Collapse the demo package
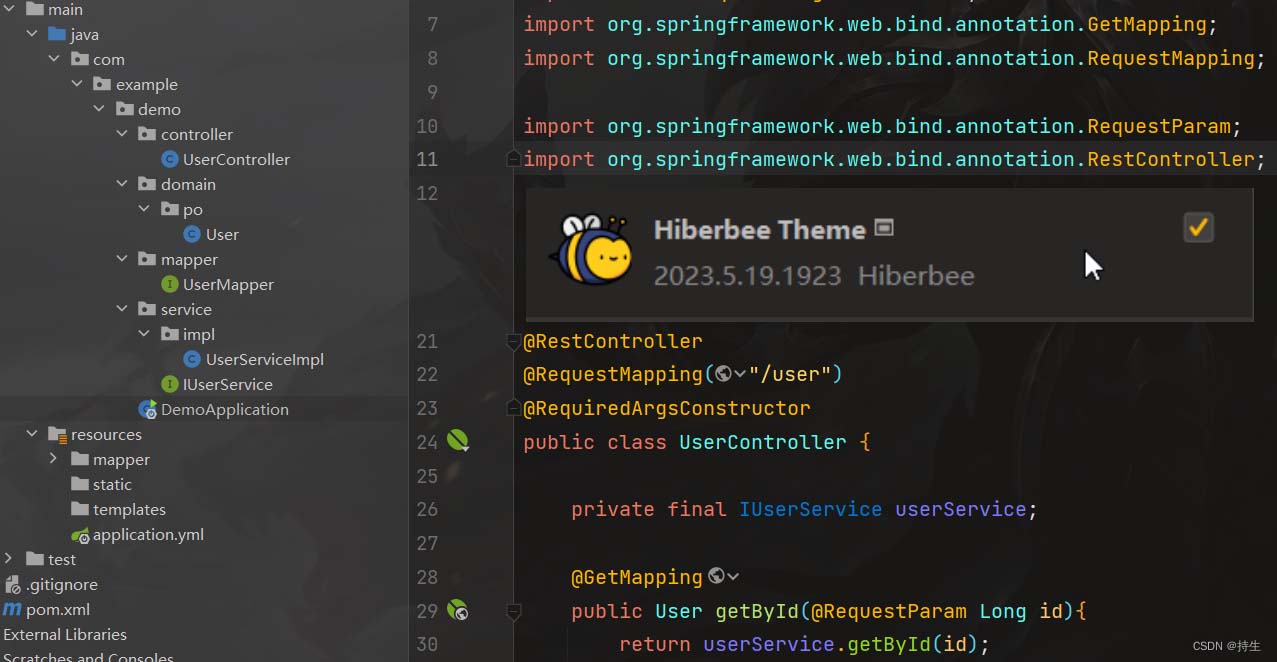The width and height of the screenshot is (1277, 662). [x=100, y=109]
